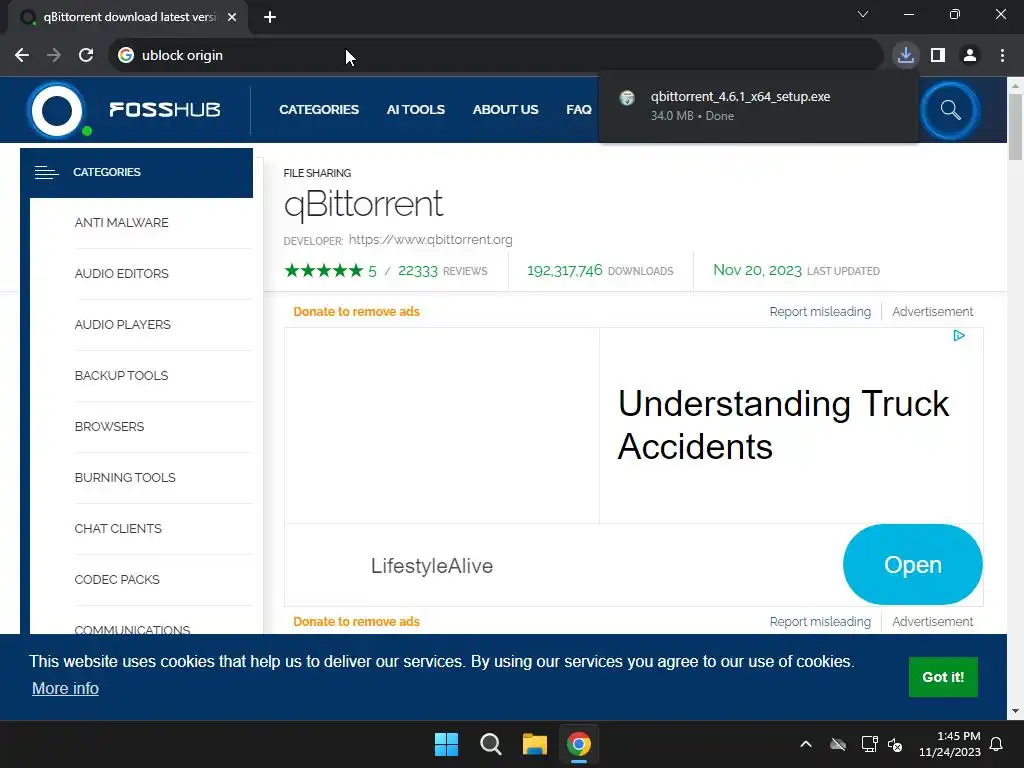Select the qBittorrent browser tab

tap(128, 17)
